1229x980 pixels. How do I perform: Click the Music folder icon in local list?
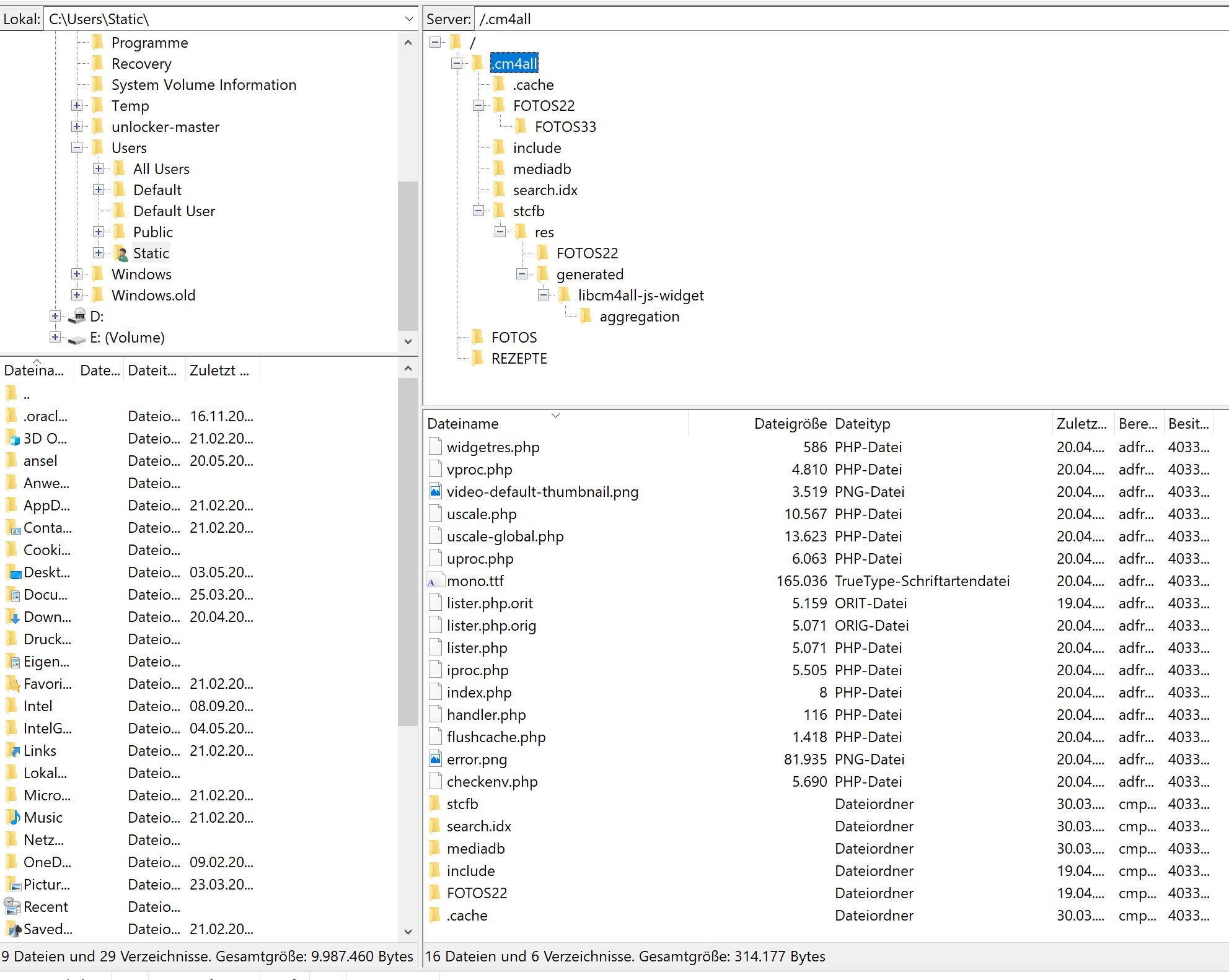[12, 818]
